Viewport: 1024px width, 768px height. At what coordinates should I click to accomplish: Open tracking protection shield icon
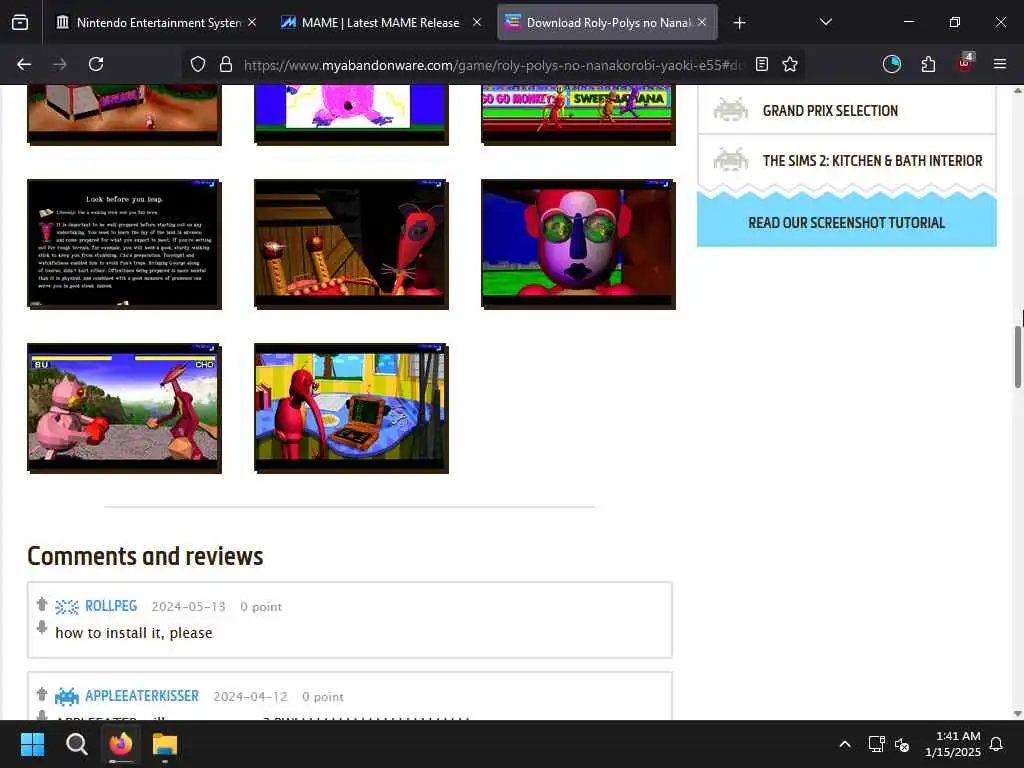point(198,64)
